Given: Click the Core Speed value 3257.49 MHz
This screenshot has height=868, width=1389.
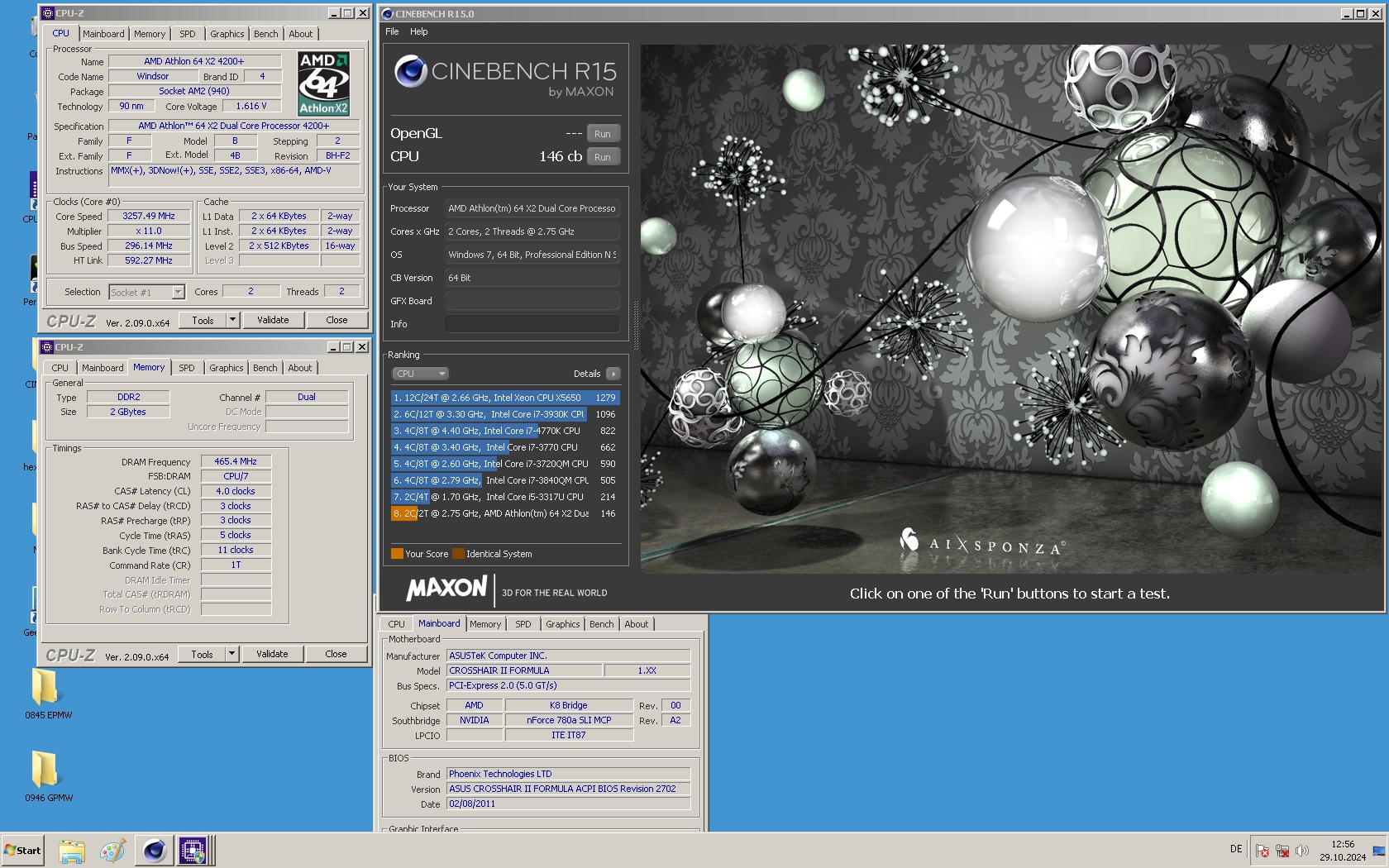Looking at the screenshot, I should (x=149, y=217).
